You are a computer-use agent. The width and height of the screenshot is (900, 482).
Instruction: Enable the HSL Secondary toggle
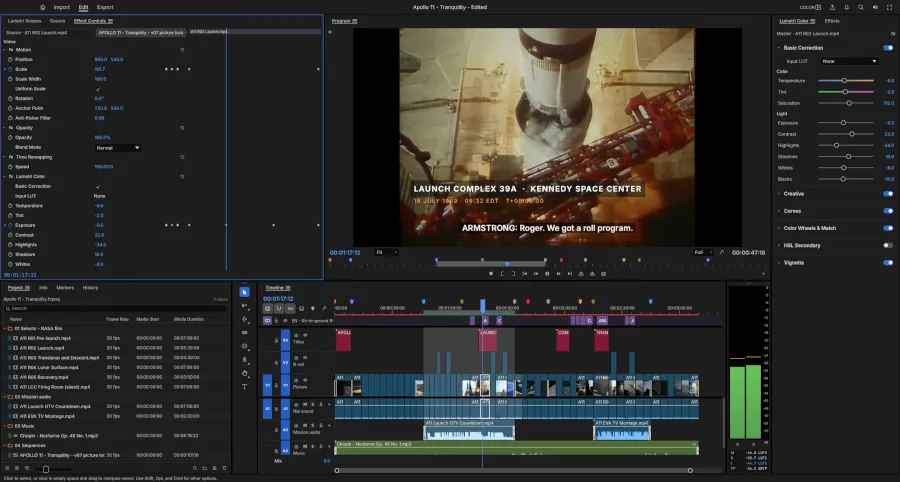coord(888,246)
